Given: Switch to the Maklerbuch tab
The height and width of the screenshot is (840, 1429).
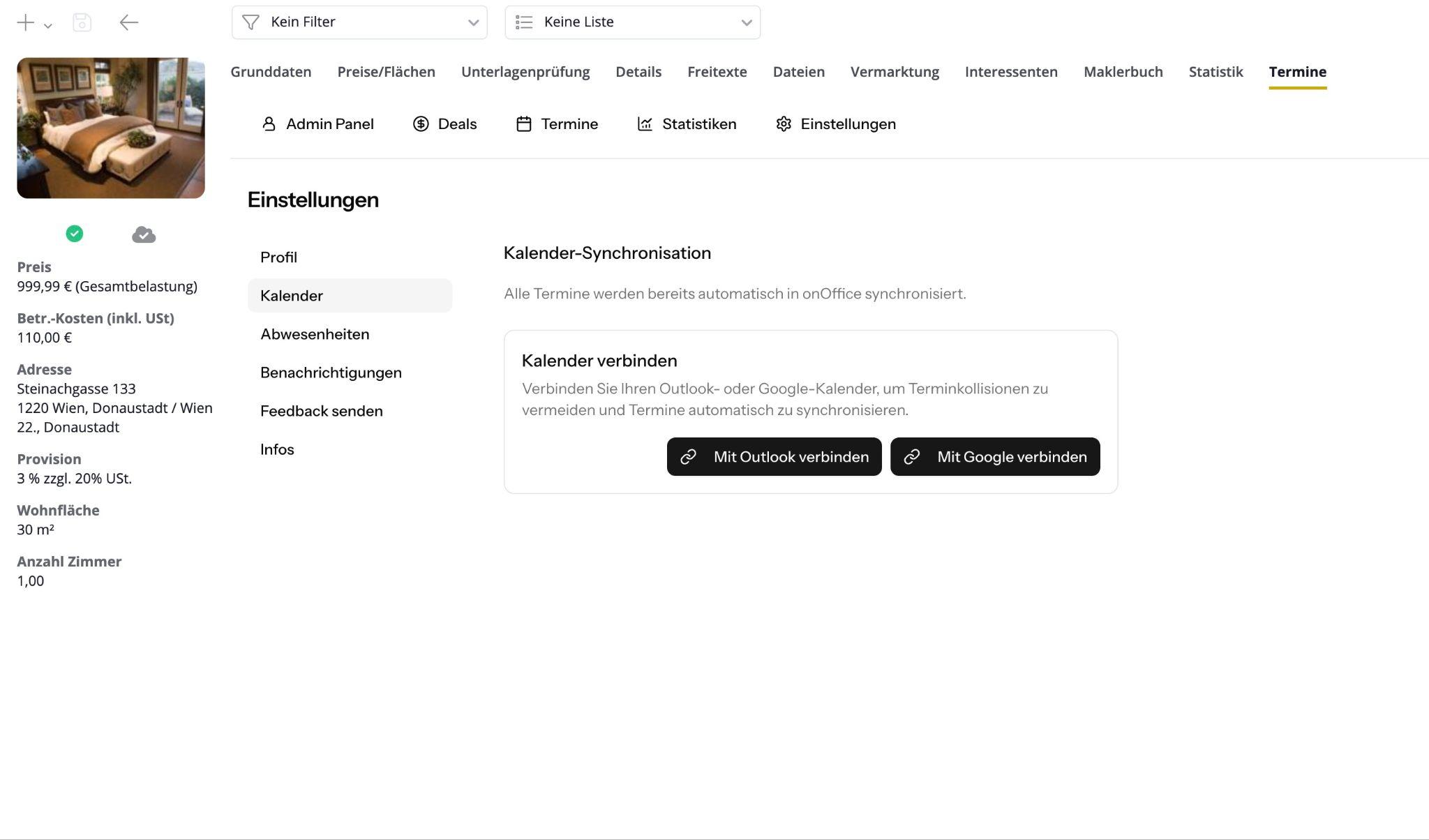Looking at the screenshot, I should pos(1123,72).
